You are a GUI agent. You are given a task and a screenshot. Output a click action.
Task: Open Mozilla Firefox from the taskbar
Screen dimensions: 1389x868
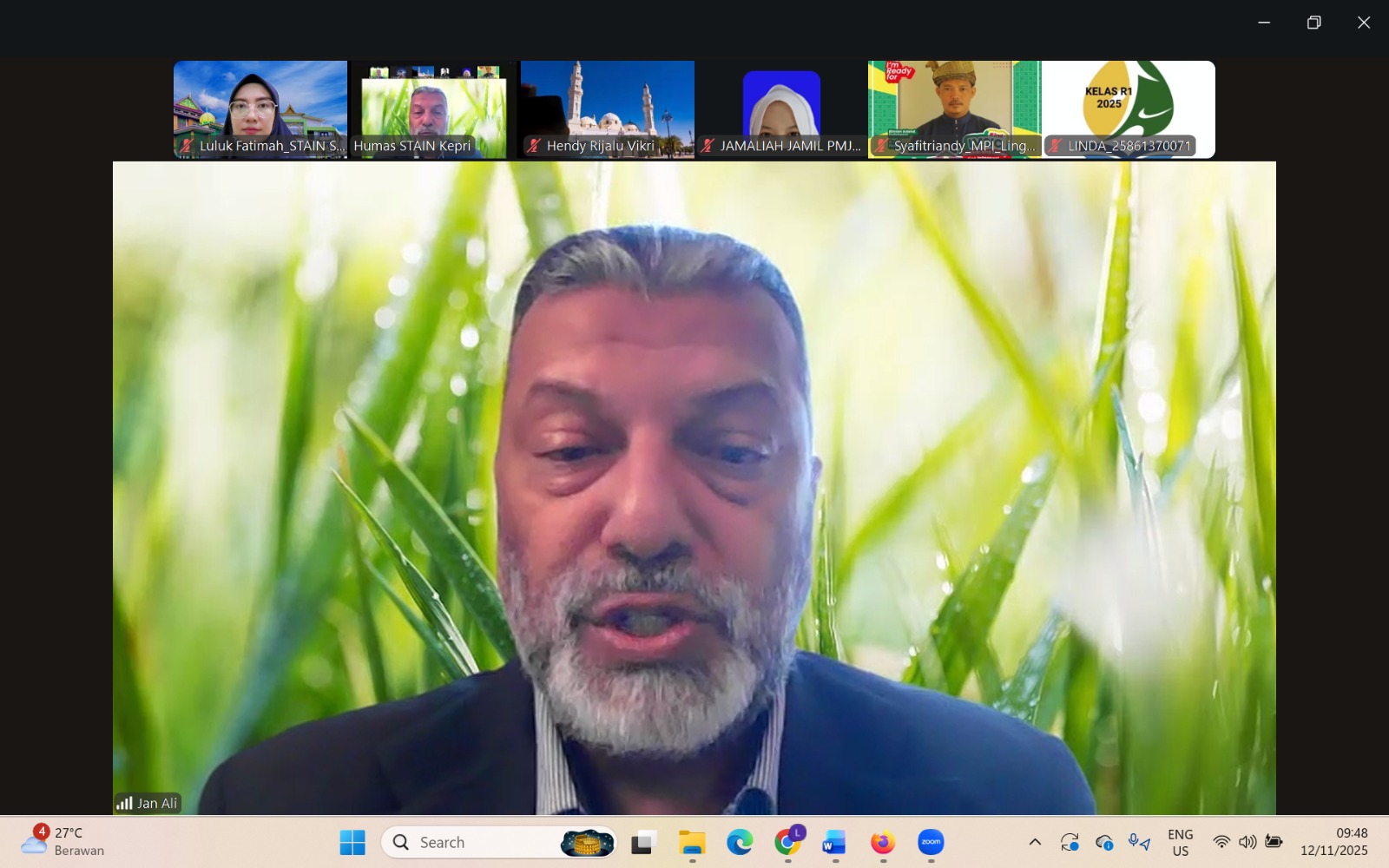pos(883,842)
